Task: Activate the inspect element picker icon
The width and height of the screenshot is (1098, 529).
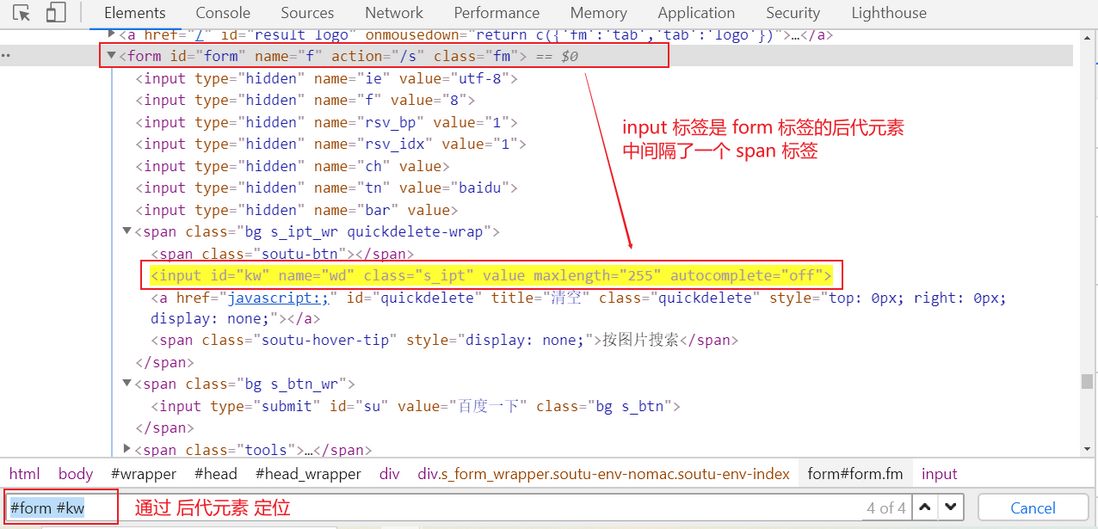Action: pos(22,13)
